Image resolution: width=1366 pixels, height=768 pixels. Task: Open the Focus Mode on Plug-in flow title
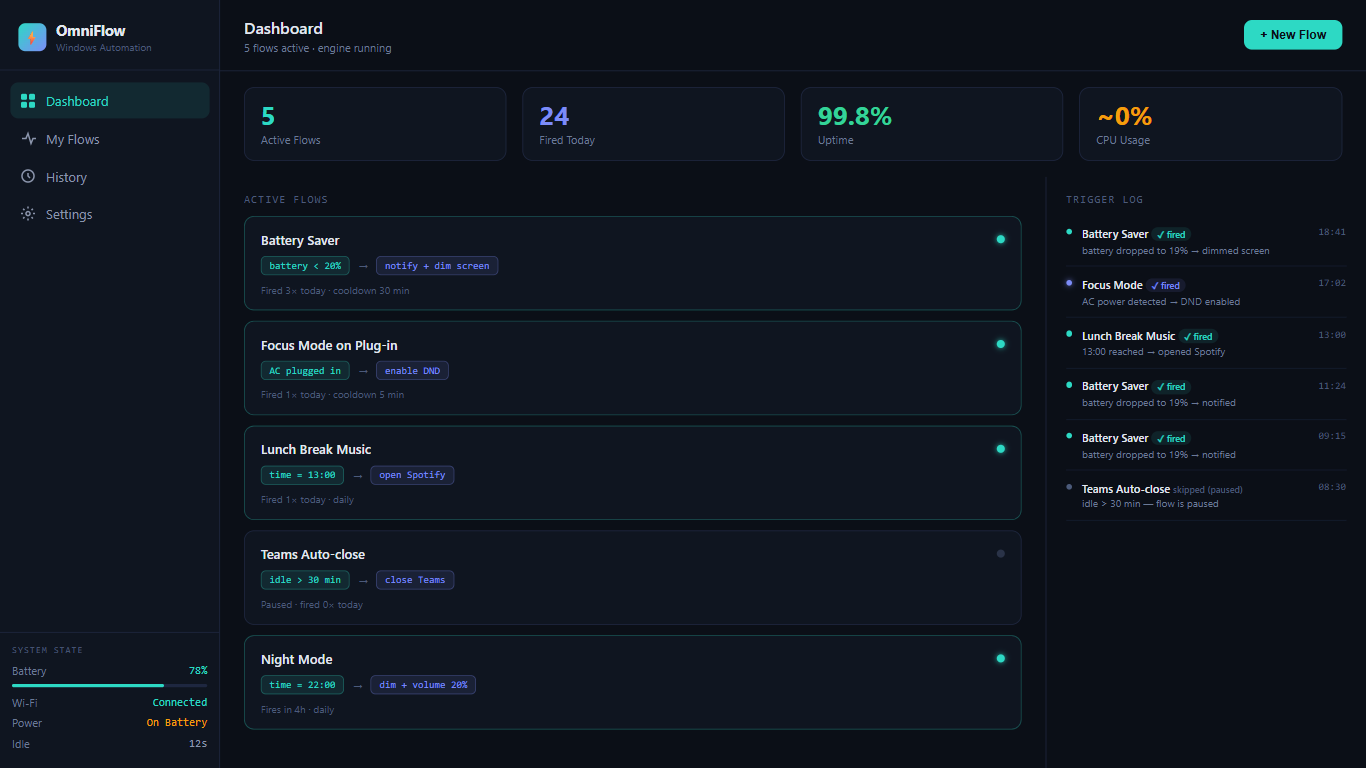329,345
